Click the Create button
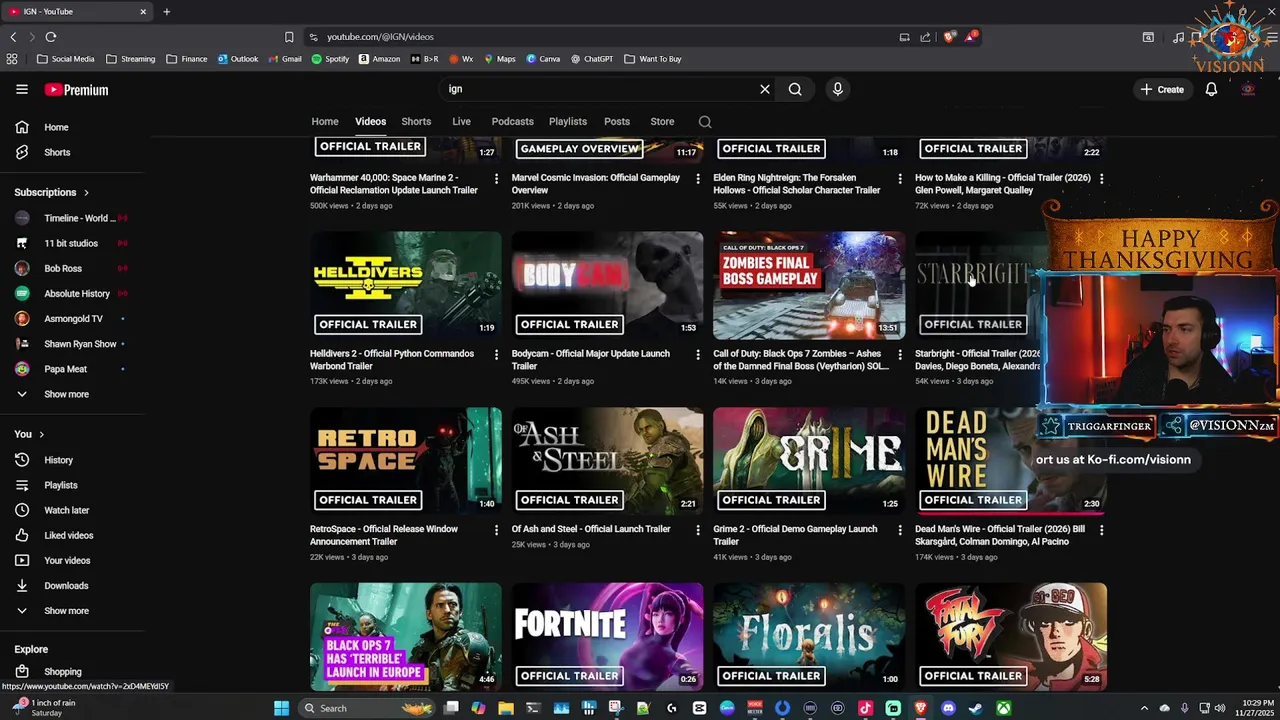The width and height of the screenshot is (1280, 720). coord(1162,89)
